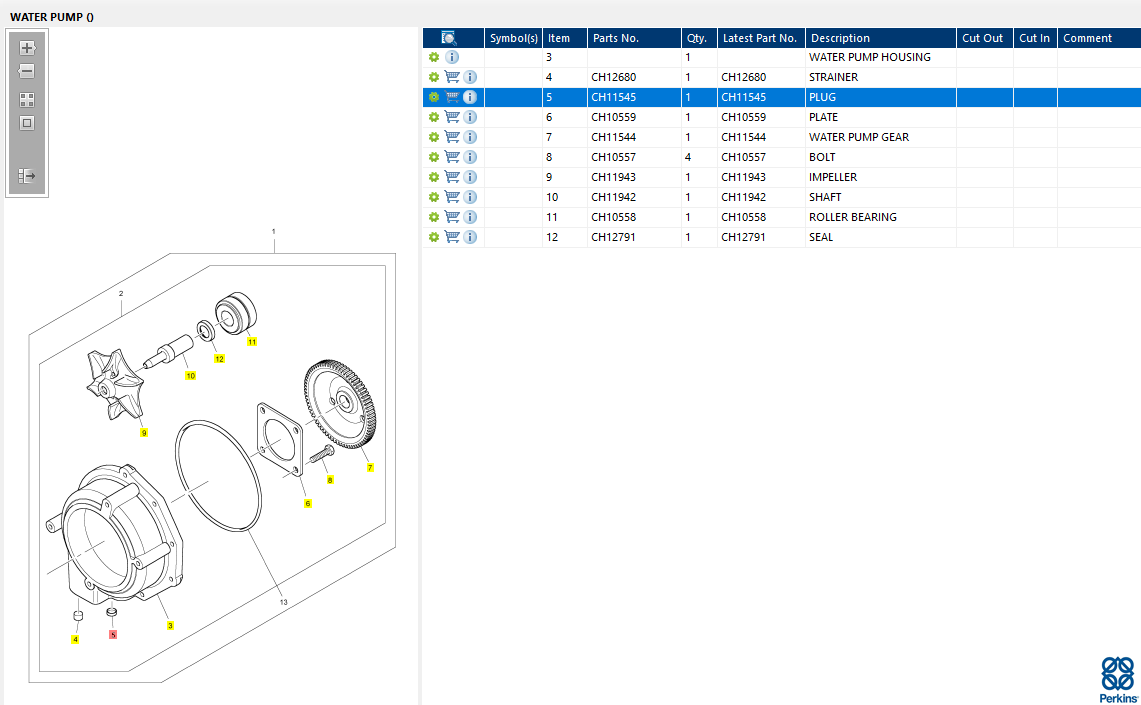Click the four-squares grid view icon
Image resolution: width=1141 pixels, height=705 pixels.
(27, 100)
